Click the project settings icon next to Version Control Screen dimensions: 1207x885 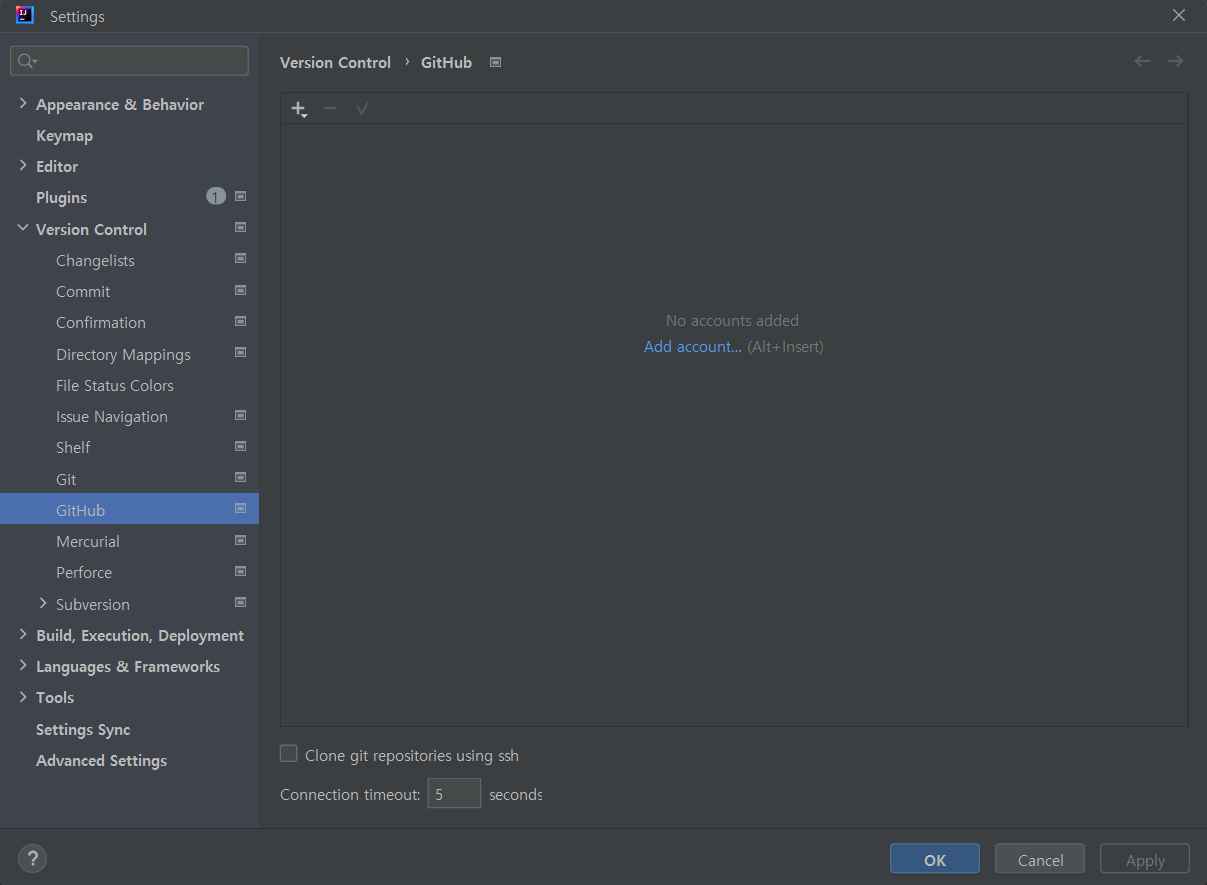[240, 228]
